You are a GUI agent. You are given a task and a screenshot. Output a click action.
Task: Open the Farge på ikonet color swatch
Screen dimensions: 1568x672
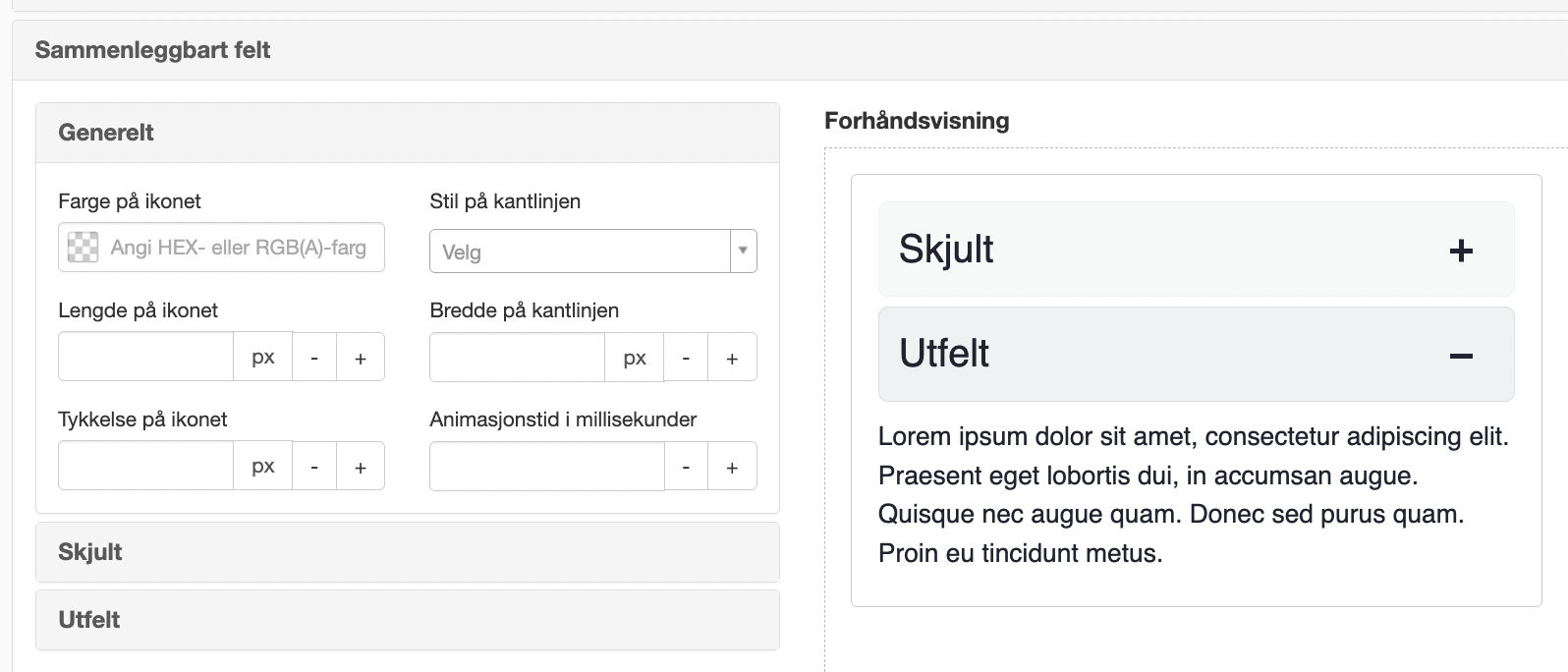coord(83,248)
